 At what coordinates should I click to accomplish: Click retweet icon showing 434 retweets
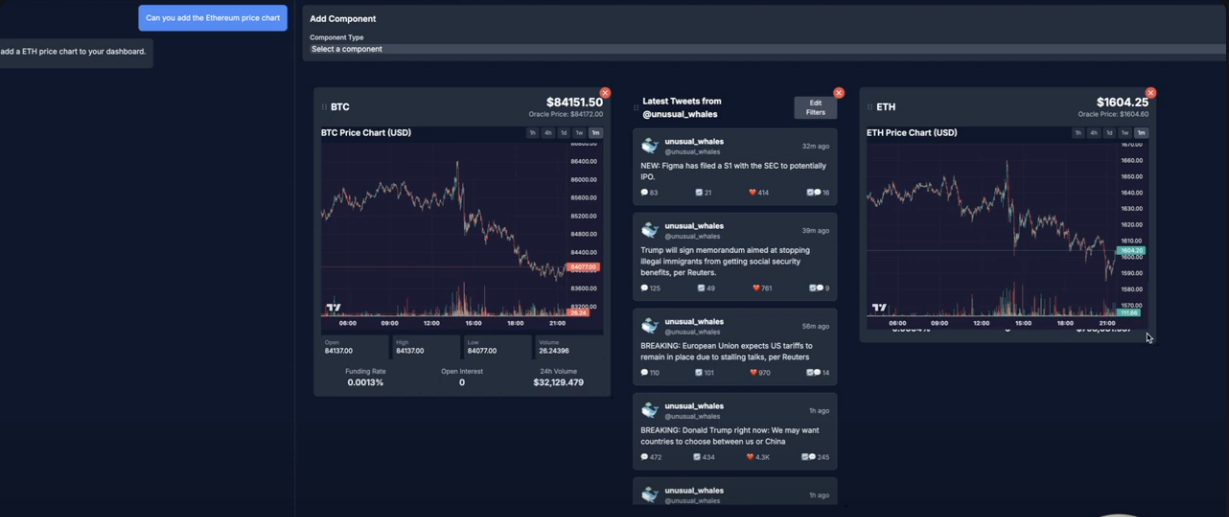coord(698,457)
